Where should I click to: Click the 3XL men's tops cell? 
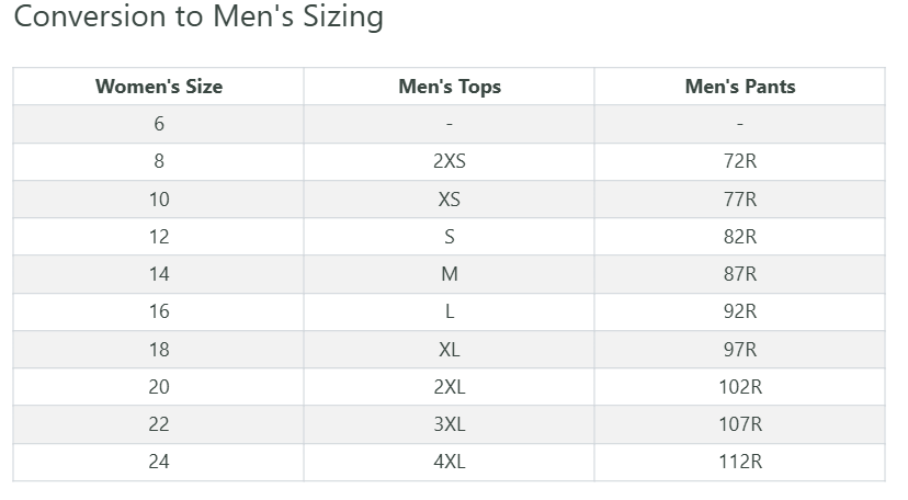pos(449,425)
